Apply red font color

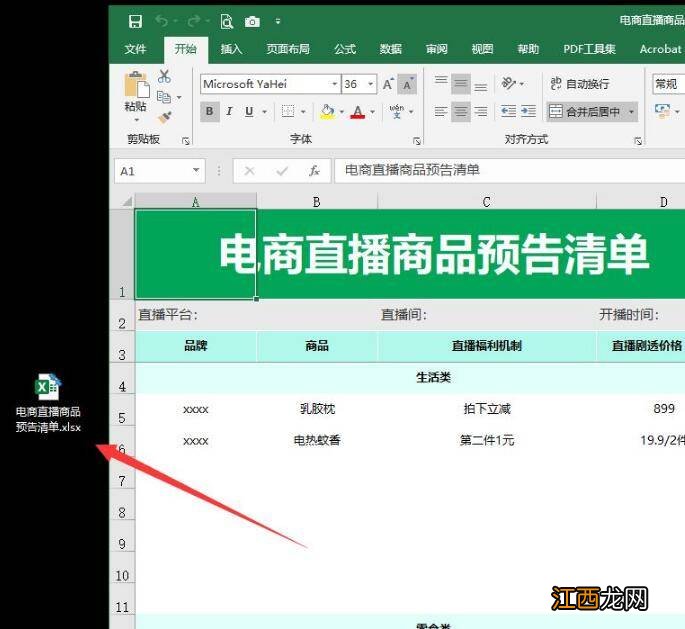point(358,112)
